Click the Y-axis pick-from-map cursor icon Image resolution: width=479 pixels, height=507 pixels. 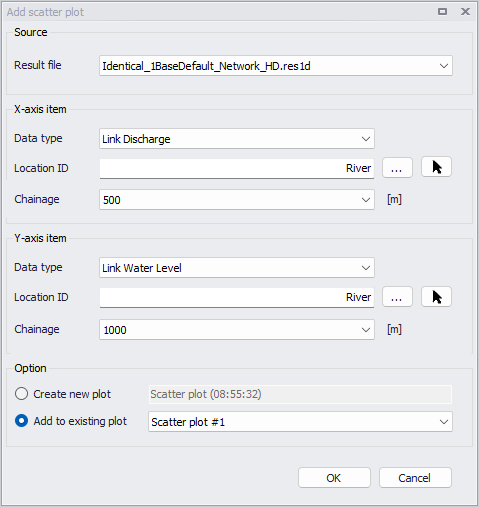point(436,297)
